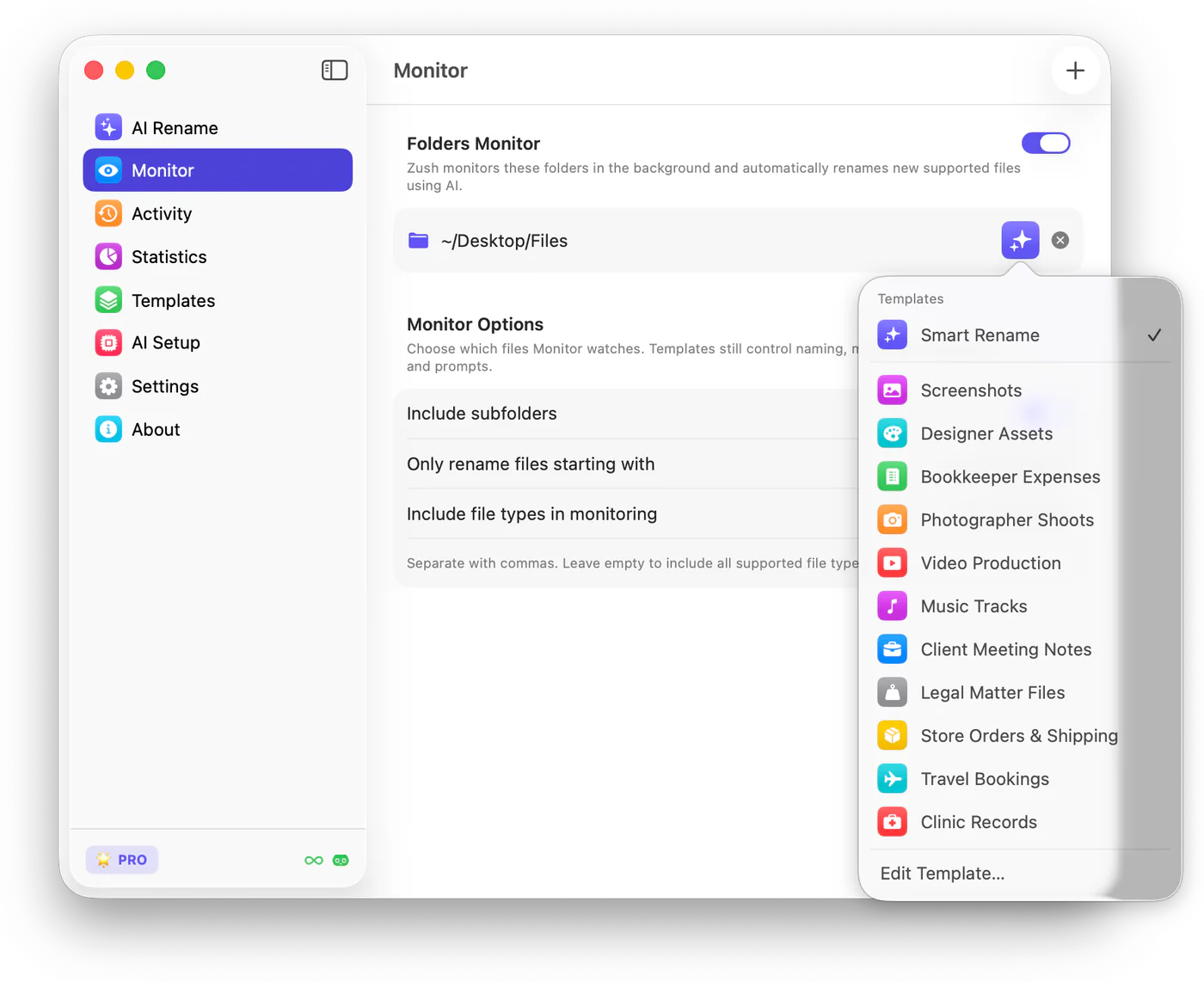Click the AI Rename sparkle icon in sidebar

[x=108, y=127]
